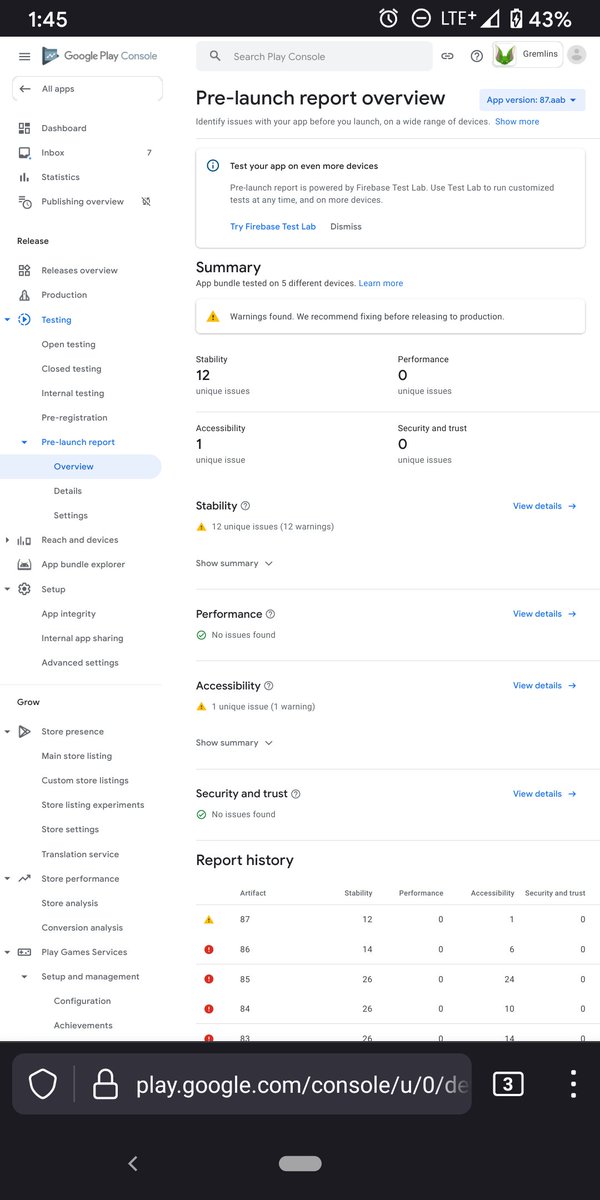Click Learn more in Summary
This screenshot has width=600, height=1200.
click(381, 284)
